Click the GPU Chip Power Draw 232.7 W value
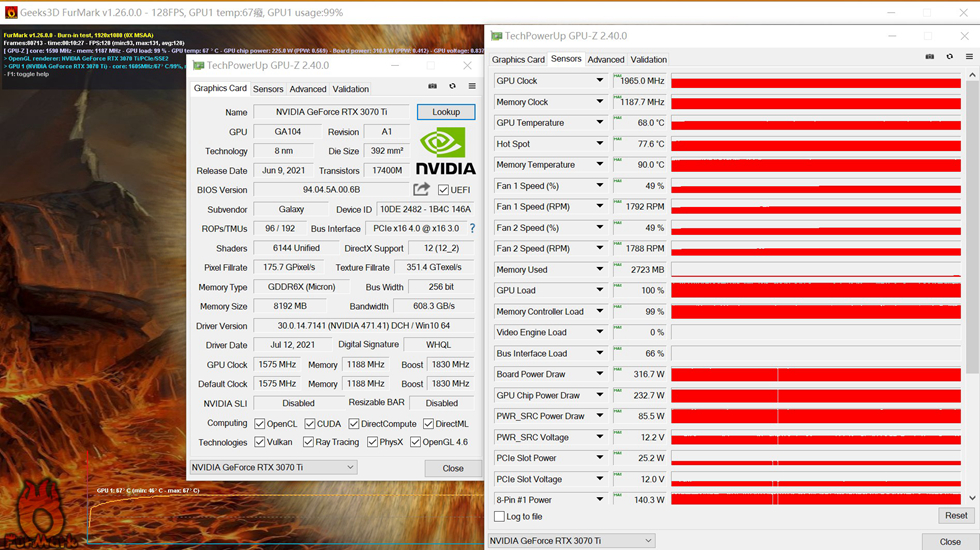Image resolution: width=980 pixels, height=550 pixels. [640, 395]
